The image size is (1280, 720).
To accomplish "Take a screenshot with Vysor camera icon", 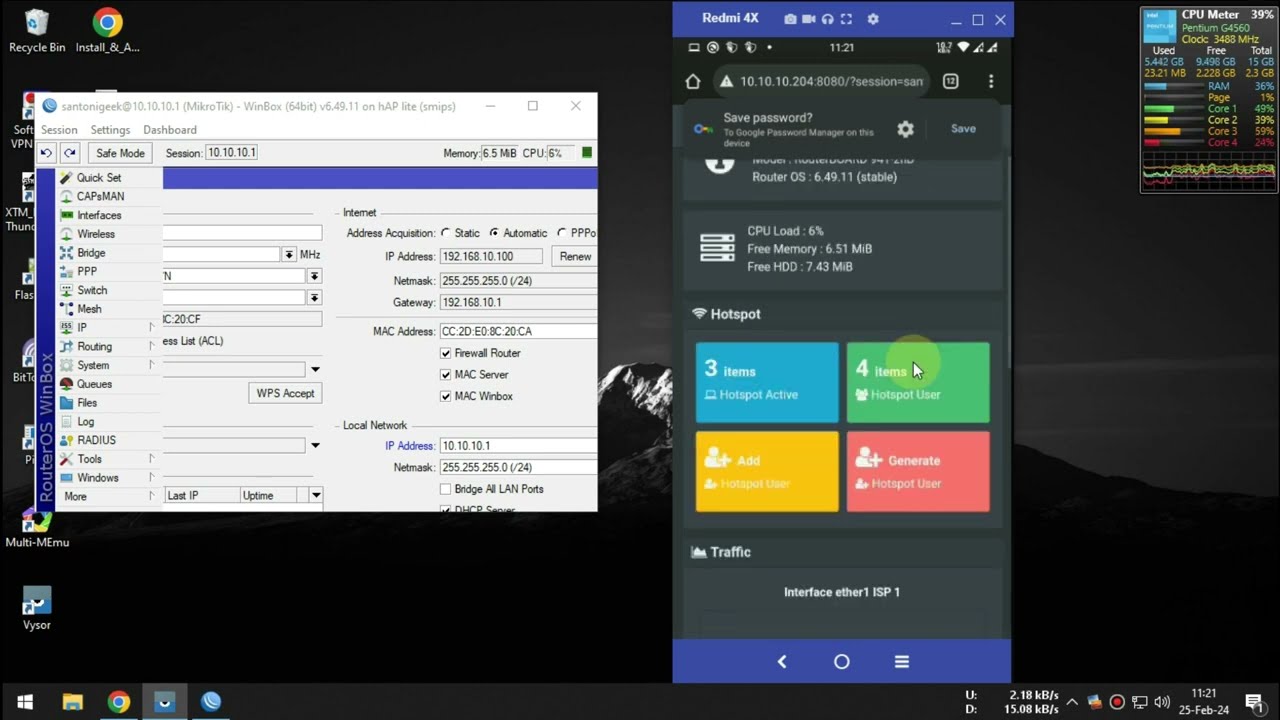I will coord(790,19).
